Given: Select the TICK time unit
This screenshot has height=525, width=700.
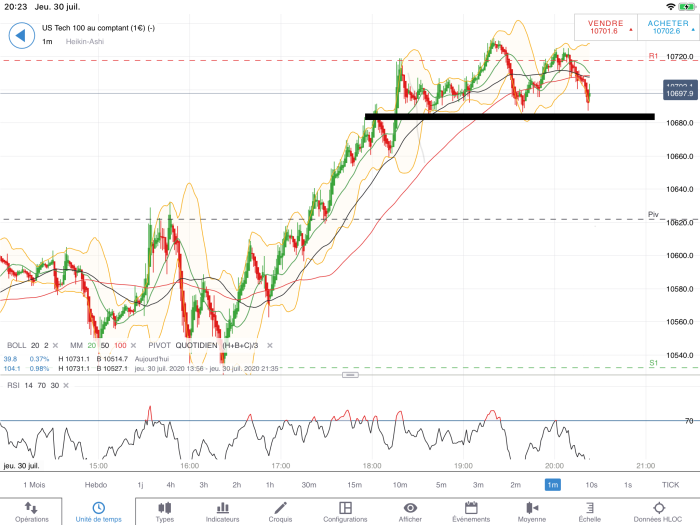Looking at the screenshot, I should (671, 485).
